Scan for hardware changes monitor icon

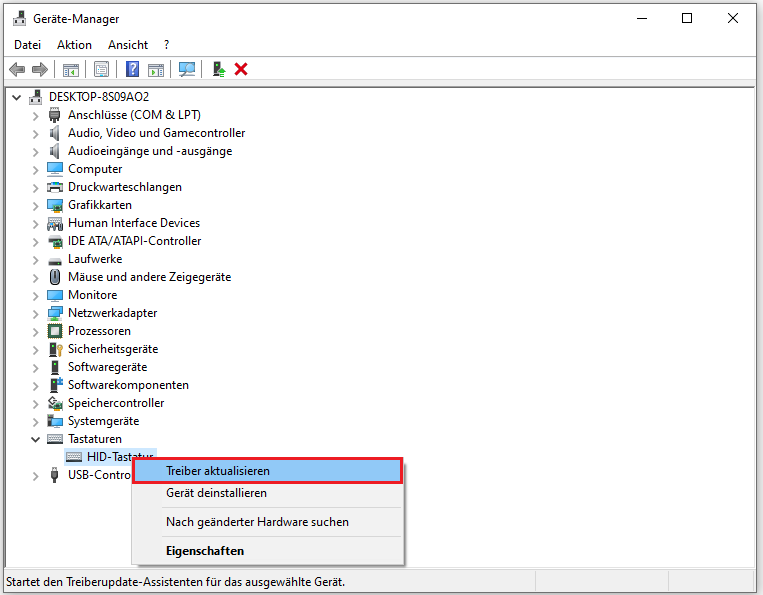(x=187, y=70)
